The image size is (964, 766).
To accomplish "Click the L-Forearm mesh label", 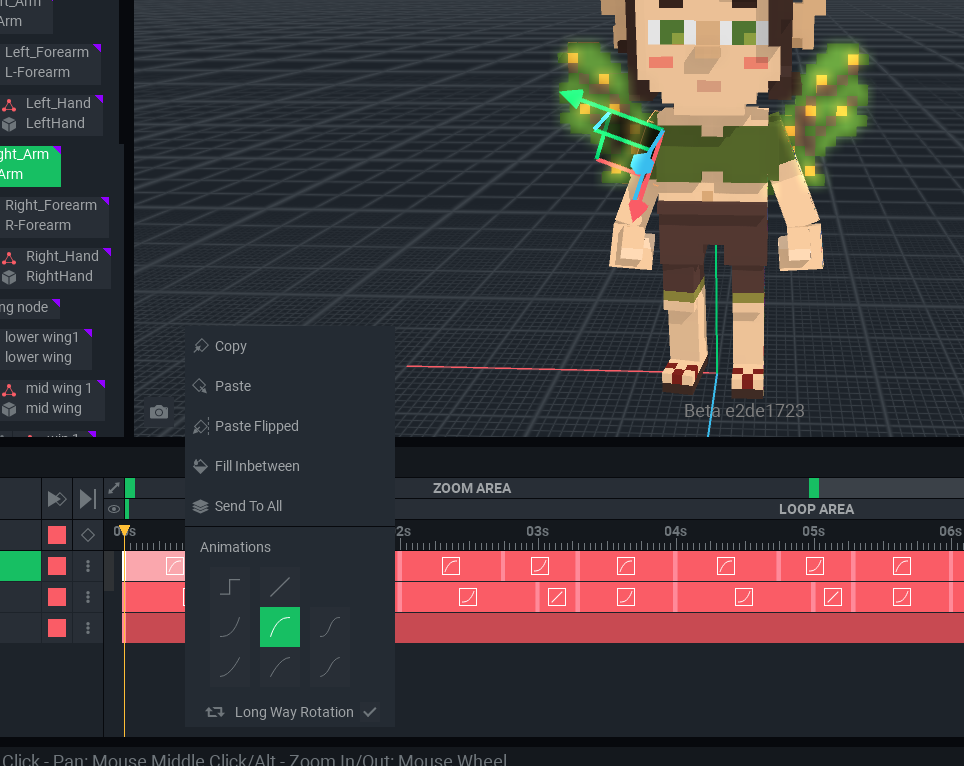I will (x=38, y=73).
